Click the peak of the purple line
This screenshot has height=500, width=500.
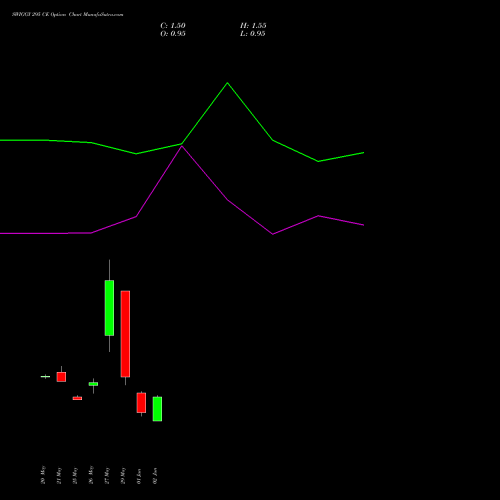coord(182,146)
